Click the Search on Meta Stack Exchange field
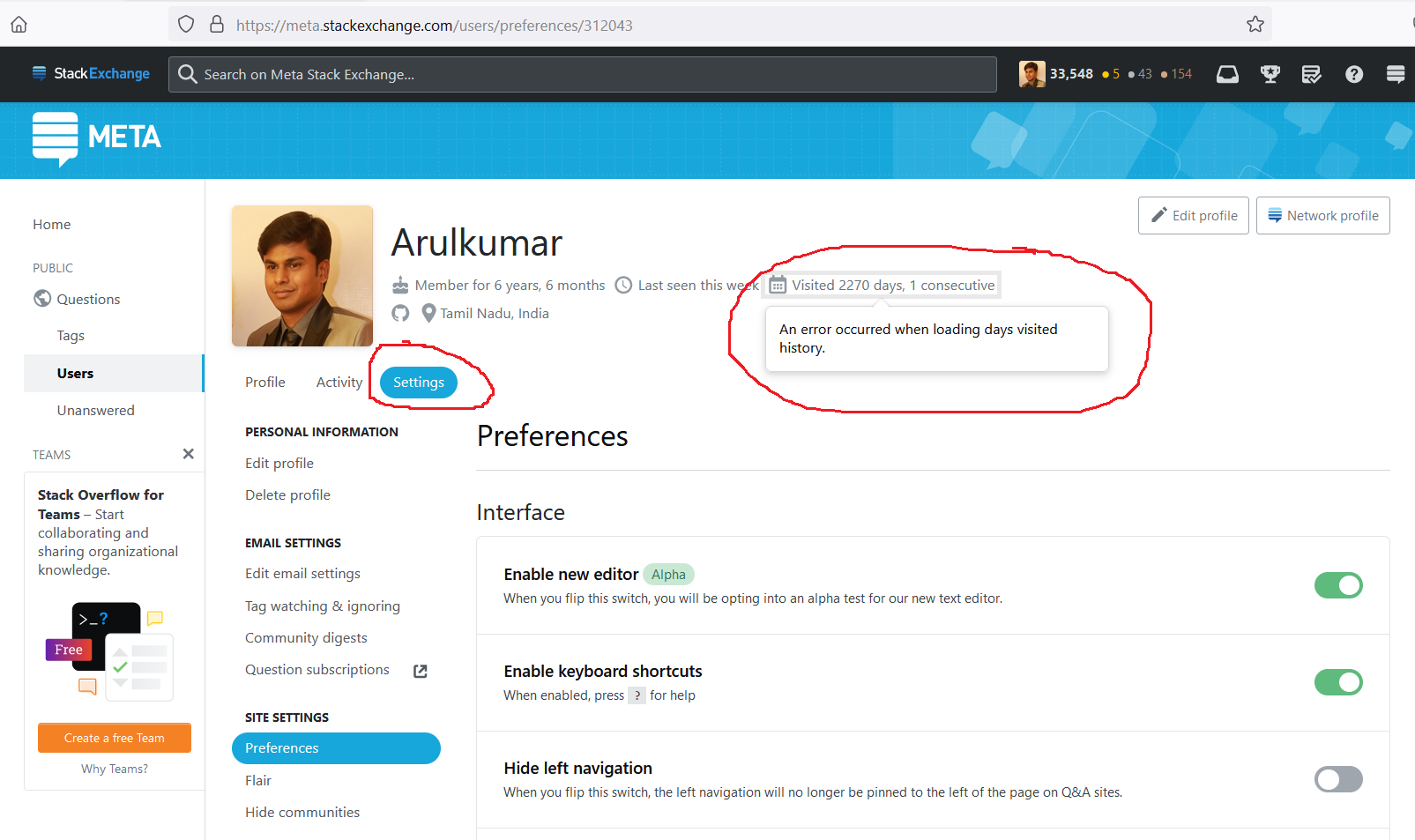The height and width of the screenshot is (840, 1415). coord(583,74)
